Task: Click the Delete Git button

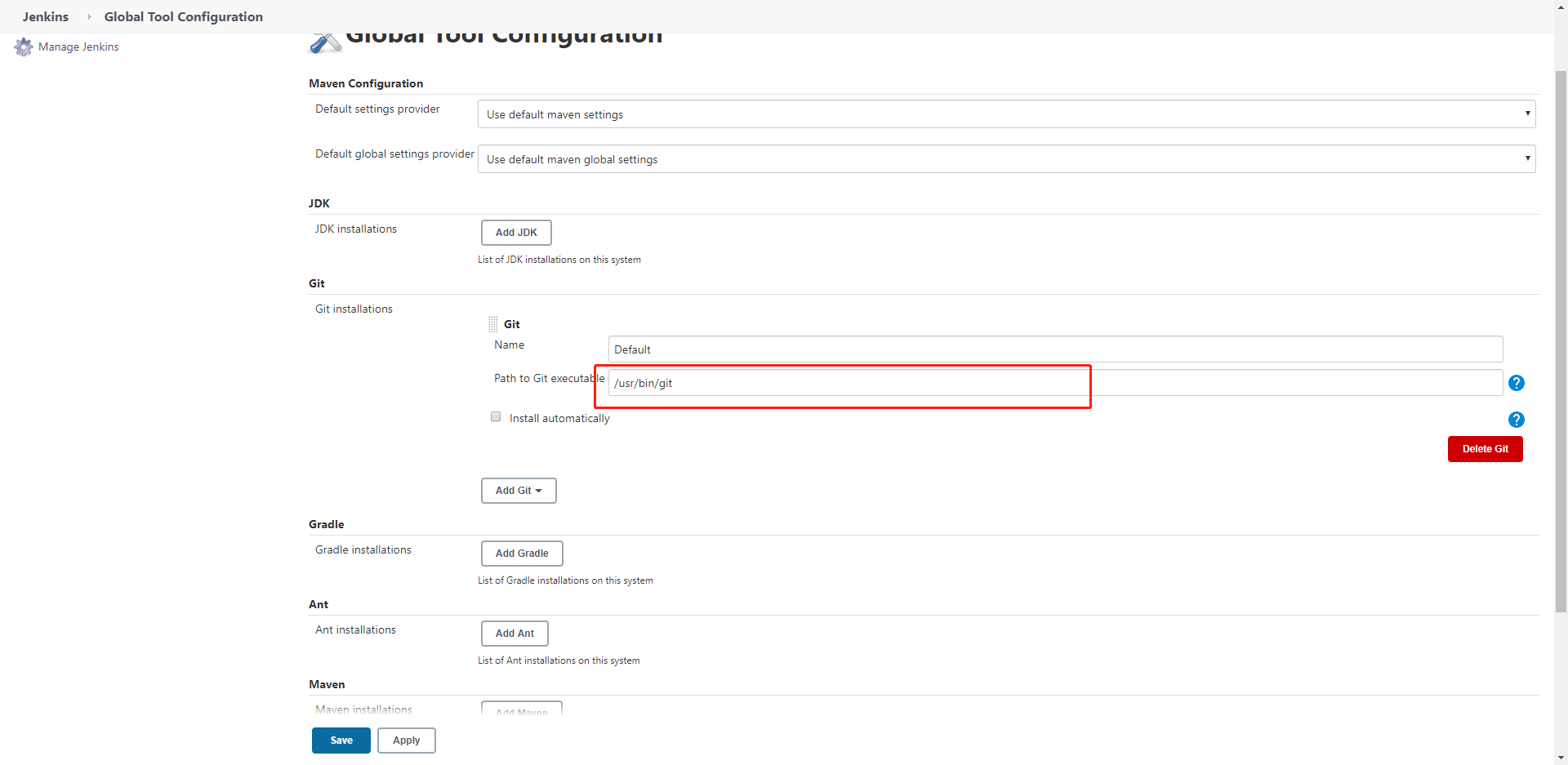Action: click(x=1486, y=449)
